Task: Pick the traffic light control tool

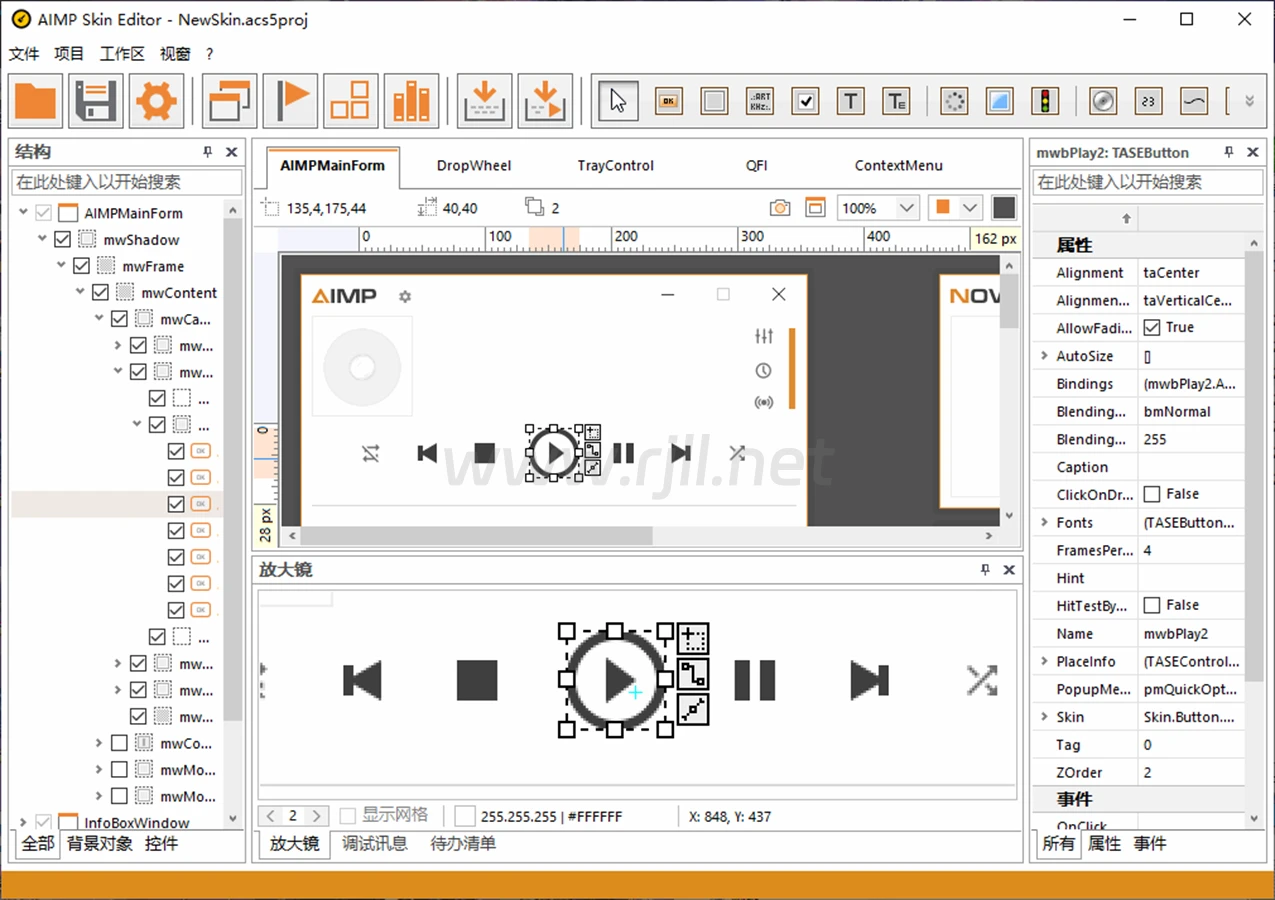Action: tap(1045, 101)
